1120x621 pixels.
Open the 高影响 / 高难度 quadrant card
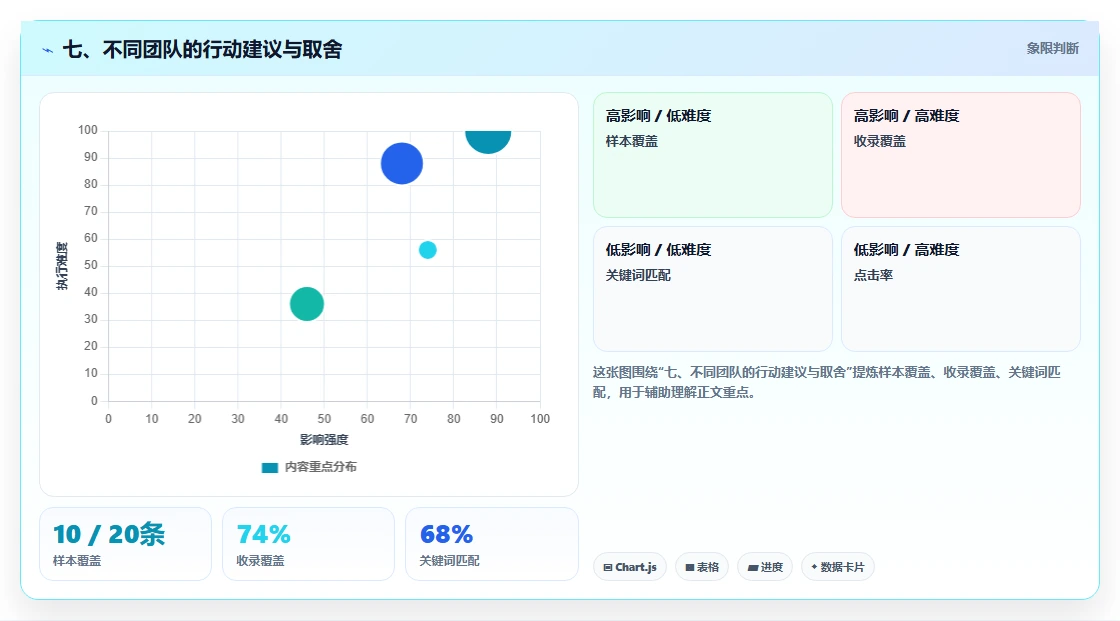point(961,154)
